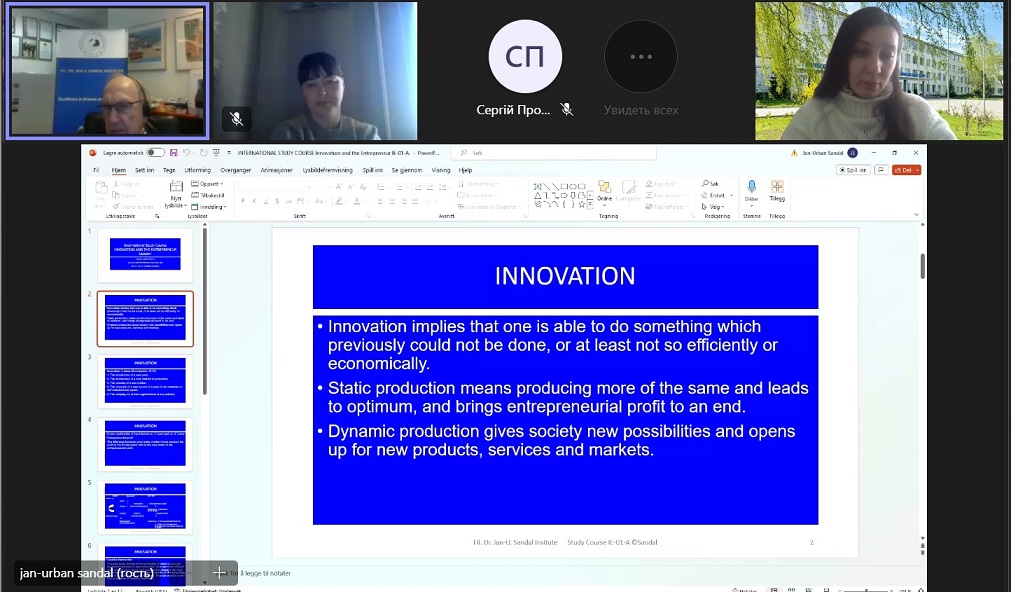Click the plus icon beside jan-urban sandal label

pos(220,573)
